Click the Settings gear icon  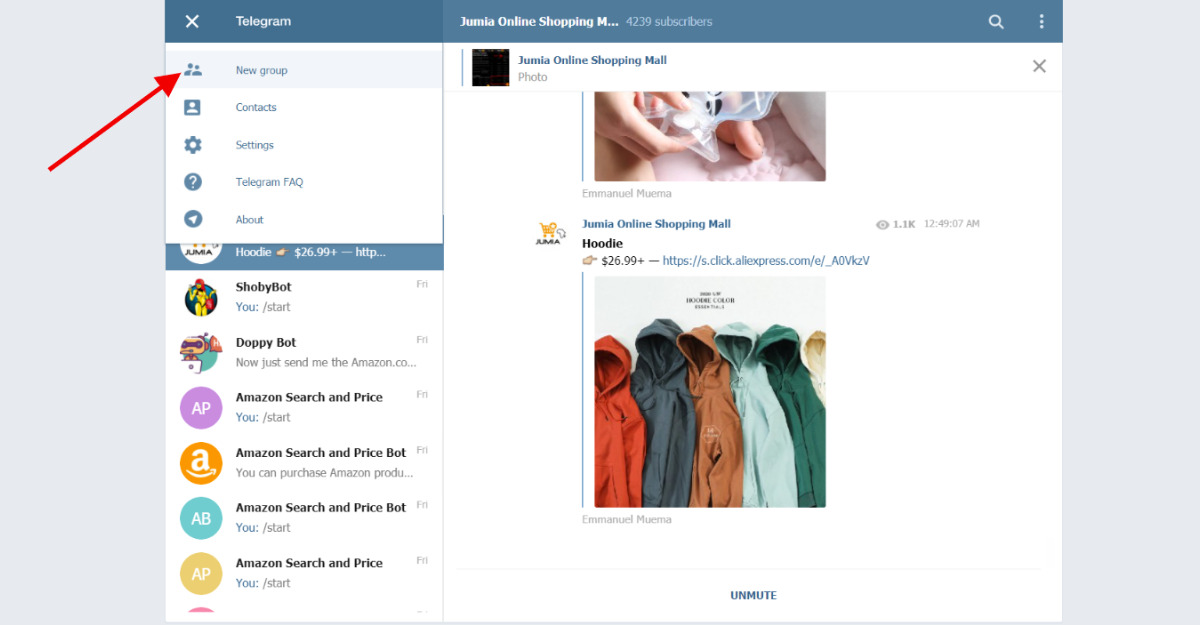tap(193, 145)
